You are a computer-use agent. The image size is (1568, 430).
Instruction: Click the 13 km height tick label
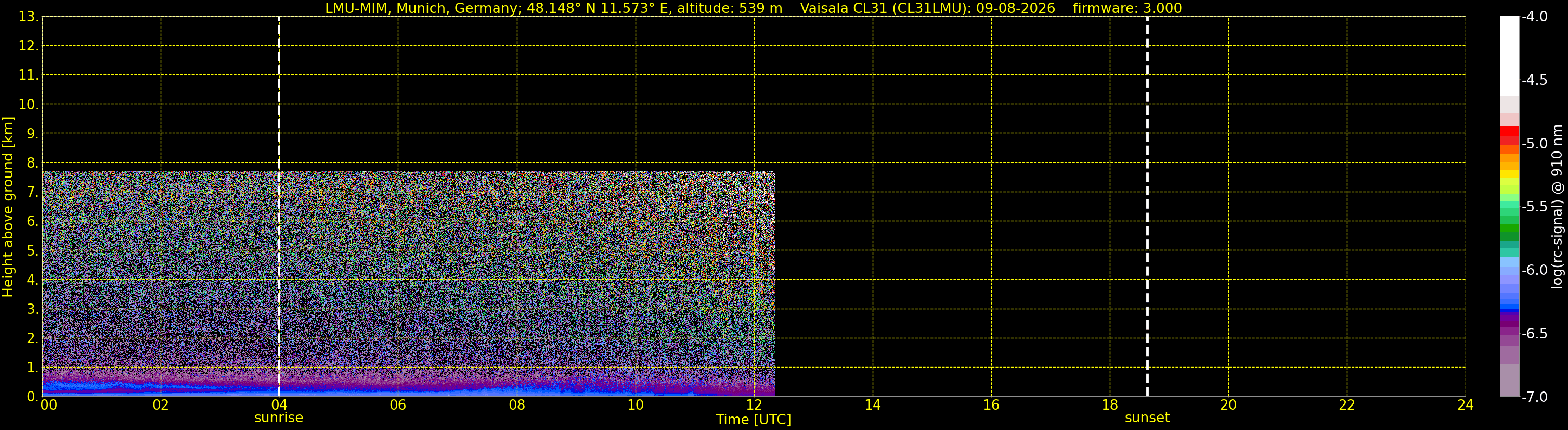pyautogui.click(x=27, y=17)
